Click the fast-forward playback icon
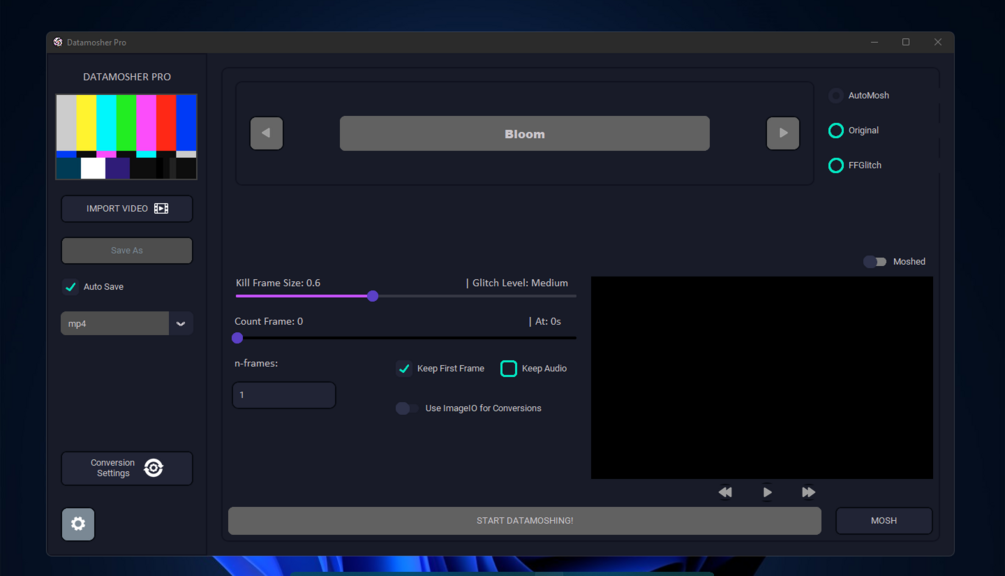1005x576 pixels. tap(808, 492)
